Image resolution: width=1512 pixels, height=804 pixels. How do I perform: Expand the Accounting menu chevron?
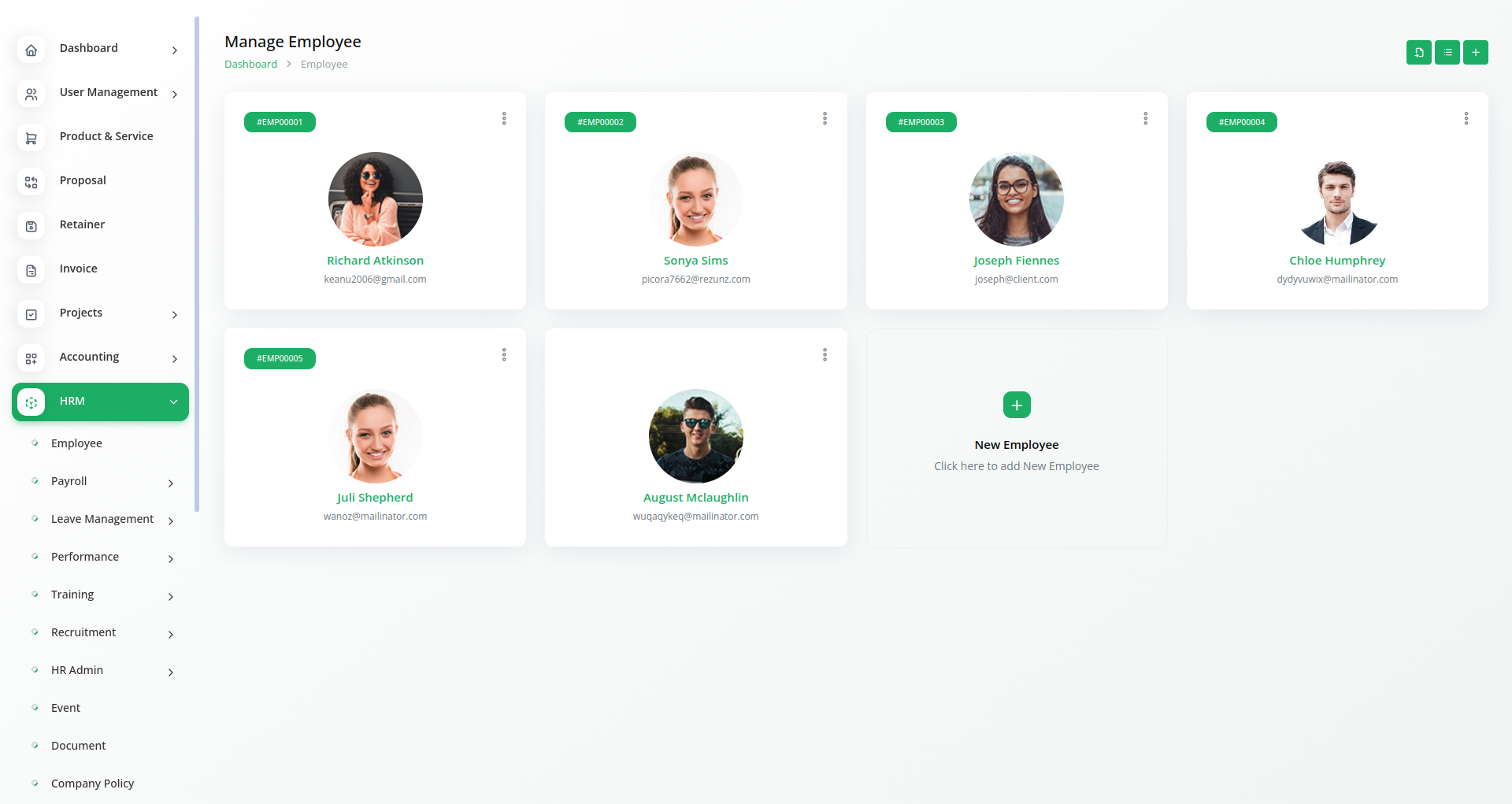click(x=174, y=358)
